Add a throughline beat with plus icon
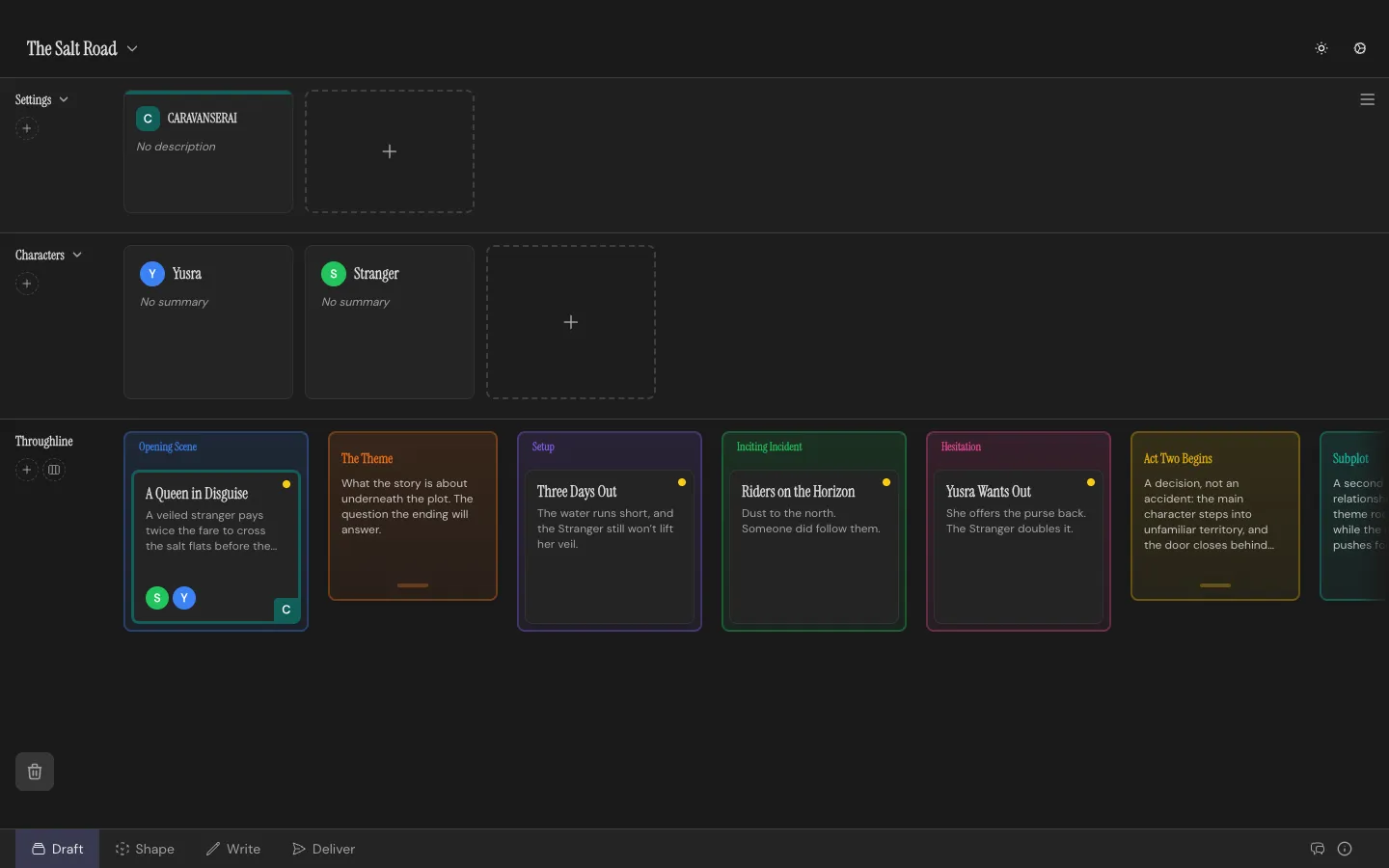This screenshot has width=1389, height=868. tap(27, 470)
